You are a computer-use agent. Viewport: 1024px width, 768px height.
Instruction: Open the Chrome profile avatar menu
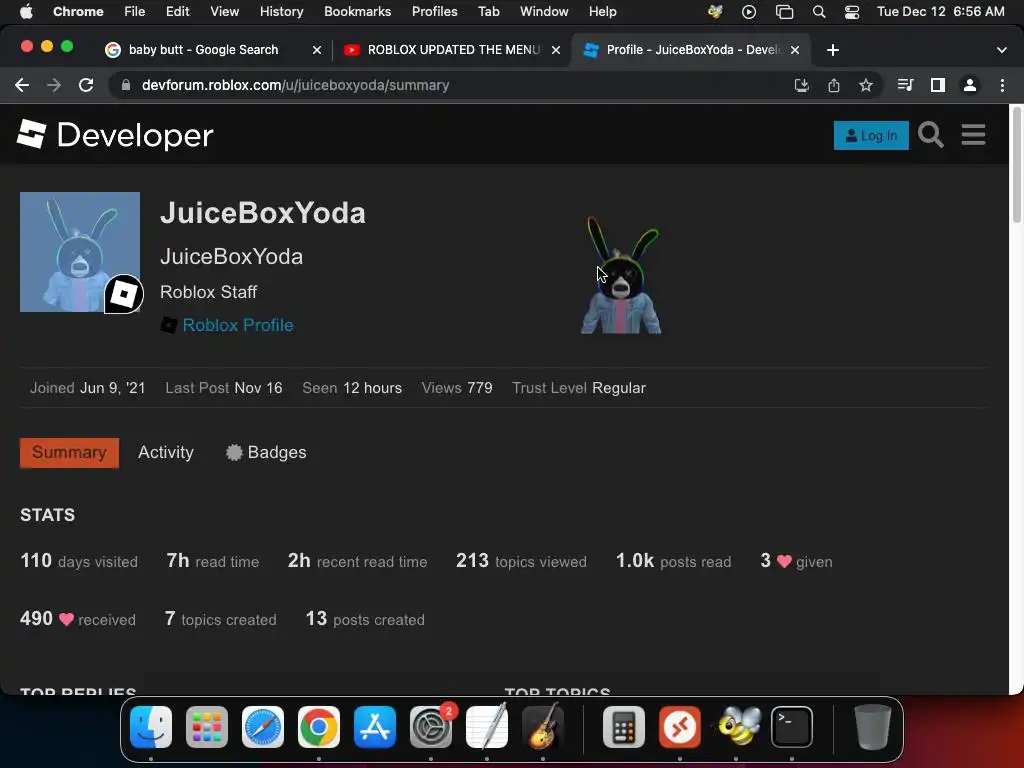[x=970, y=85]
